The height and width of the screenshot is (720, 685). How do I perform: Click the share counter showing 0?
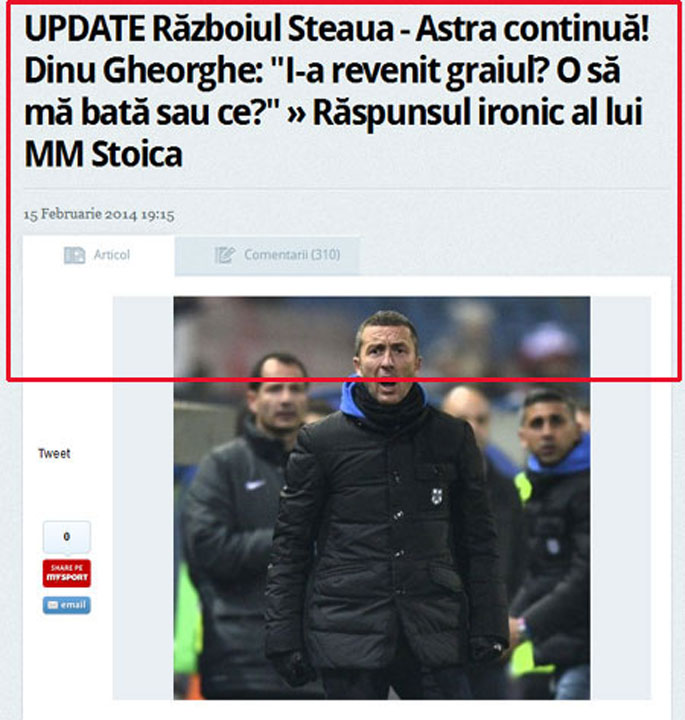(67, 536)
